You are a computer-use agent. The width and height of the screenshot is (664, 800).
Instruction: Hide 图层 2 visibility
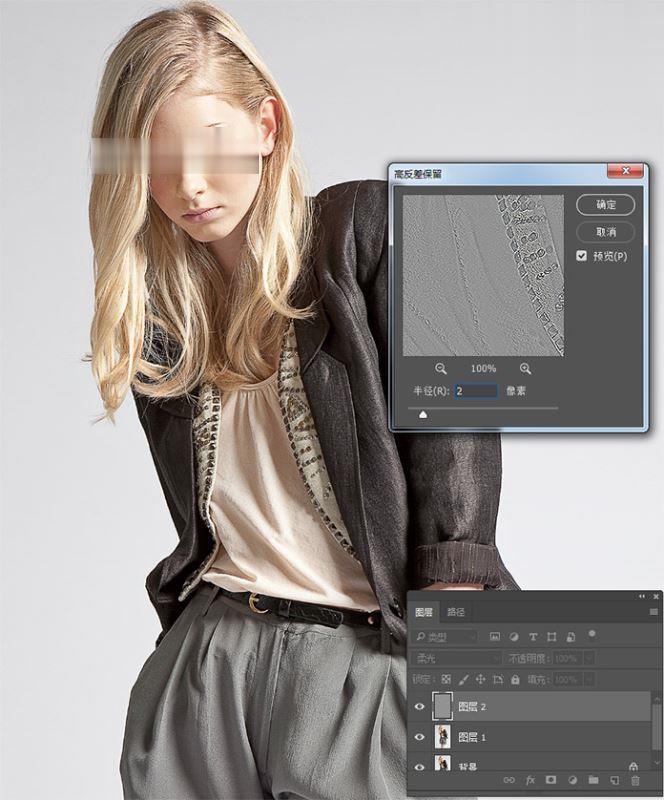click(x=420, y=707)
